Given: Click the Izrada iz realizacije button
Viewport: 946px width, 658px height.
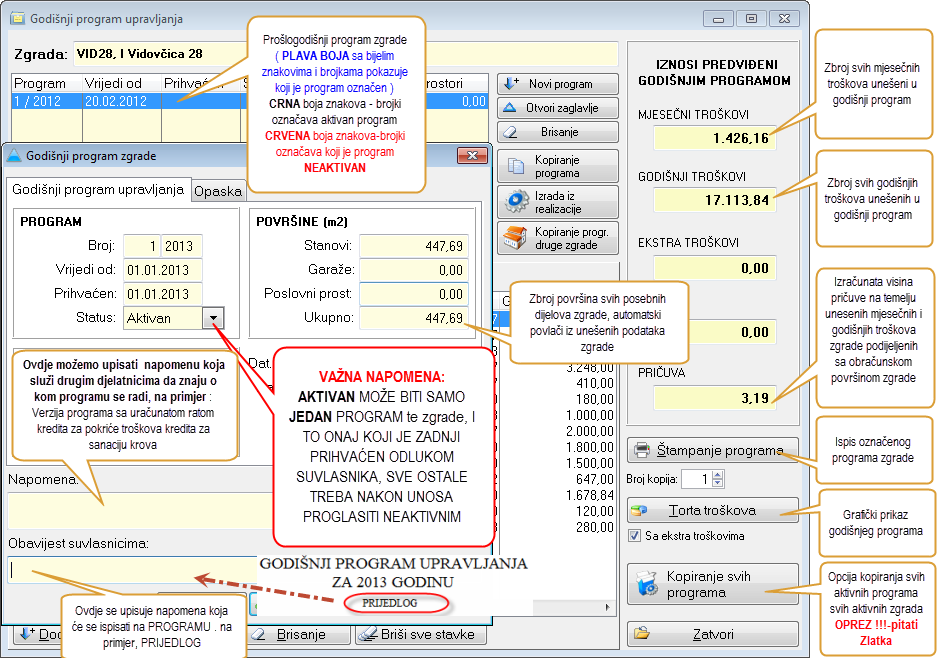Looking at the screenshot, I should (558, 202).
